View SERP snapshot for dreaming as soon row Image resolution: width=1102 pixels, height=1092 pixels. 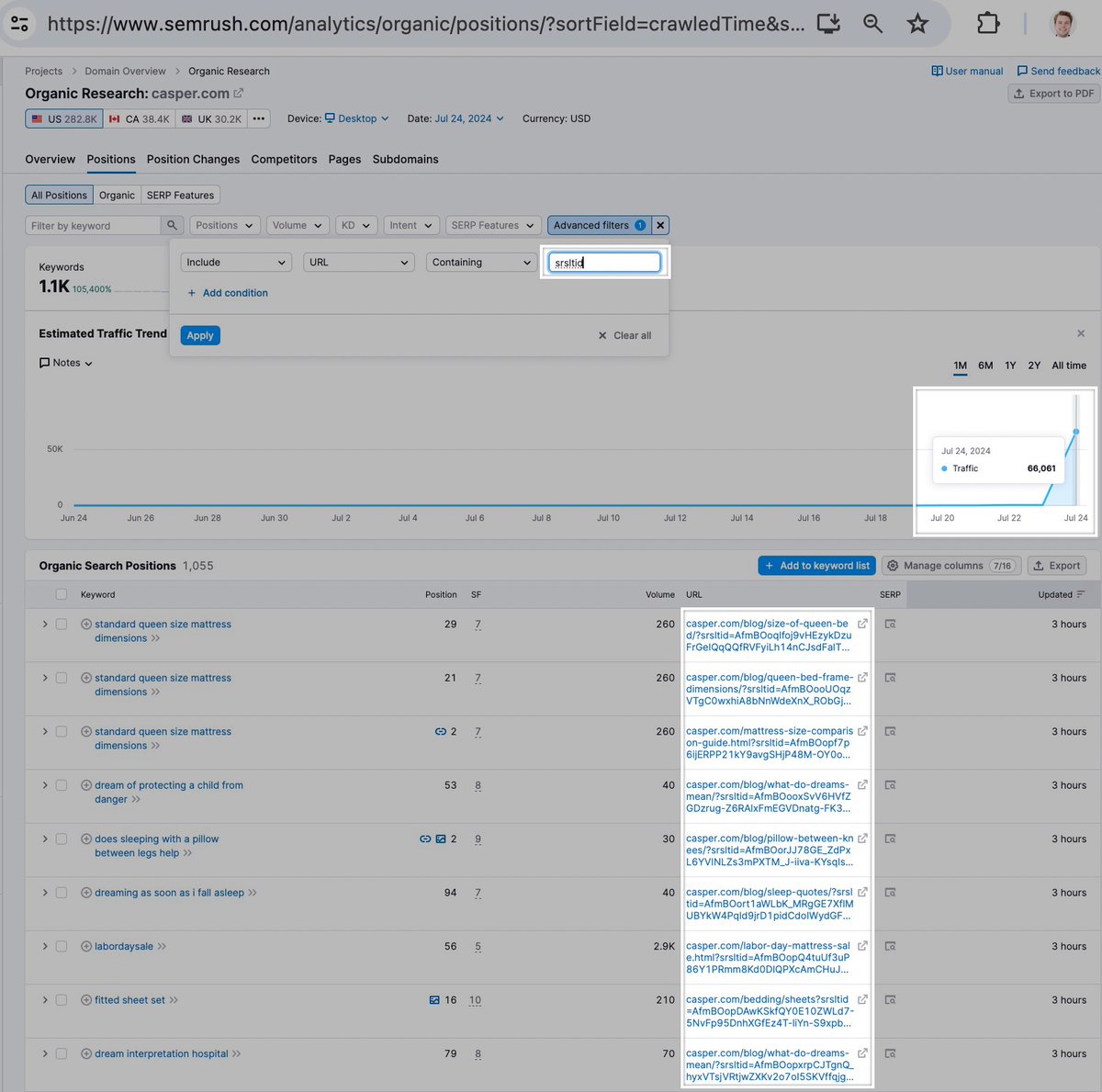pos(890,893)
